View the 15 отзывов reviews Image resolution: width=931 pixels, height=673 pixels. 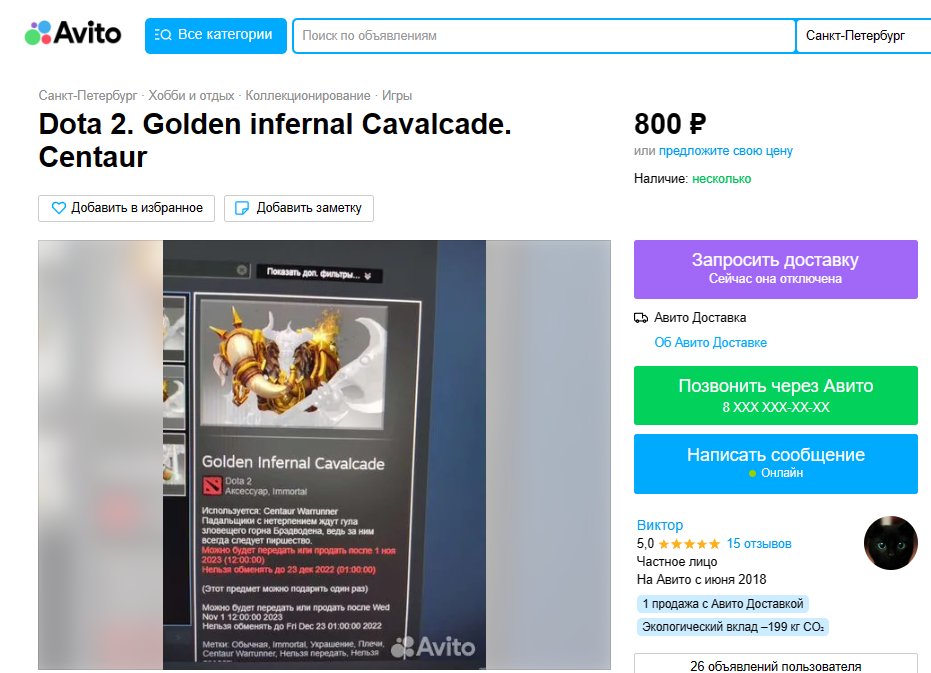[x=759, y=544]
